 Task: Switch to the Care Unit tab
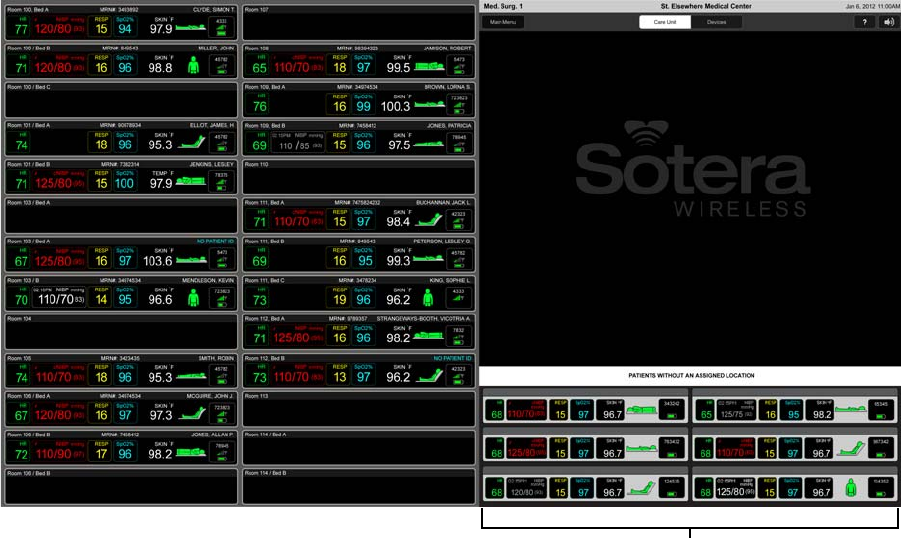click(x=665, y=22)
